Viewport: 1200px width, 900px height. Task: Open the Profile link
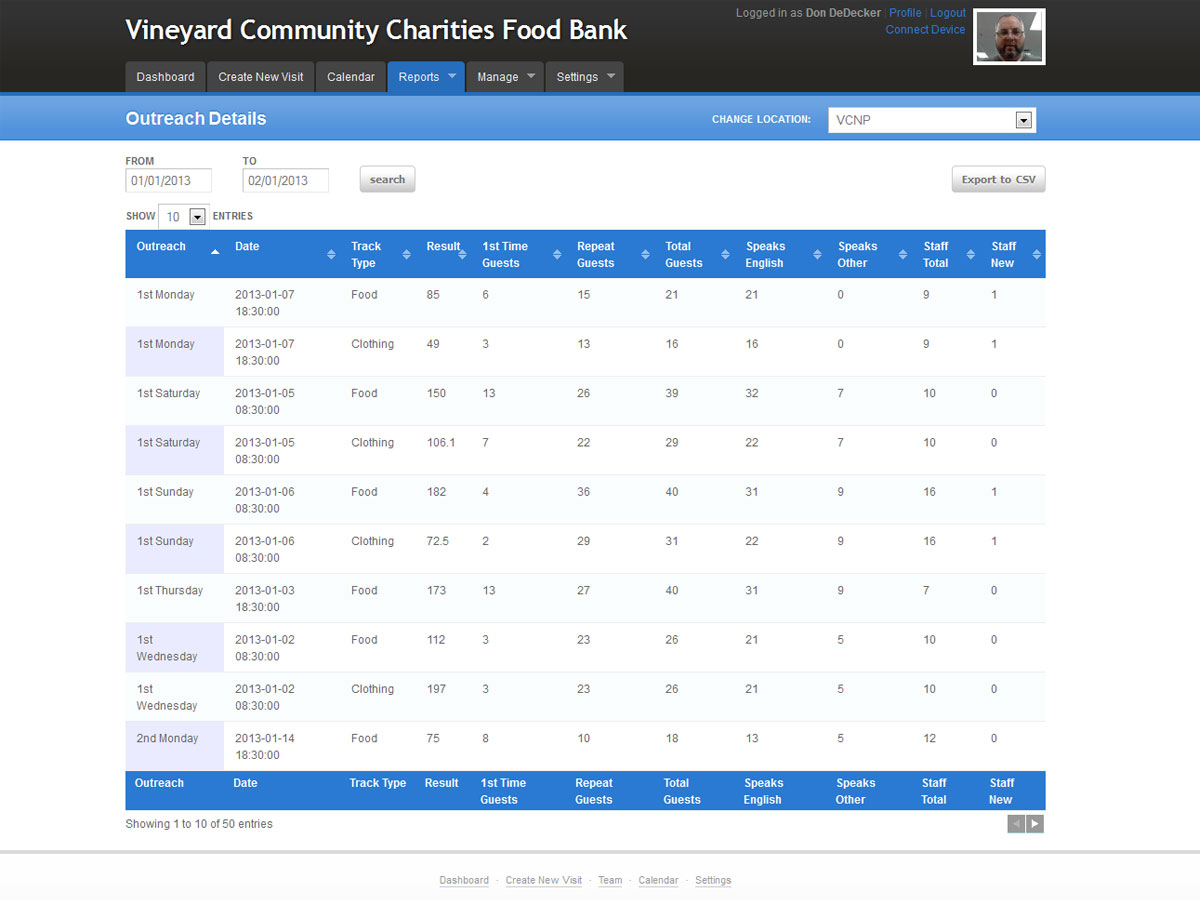[x=905, y=13]
